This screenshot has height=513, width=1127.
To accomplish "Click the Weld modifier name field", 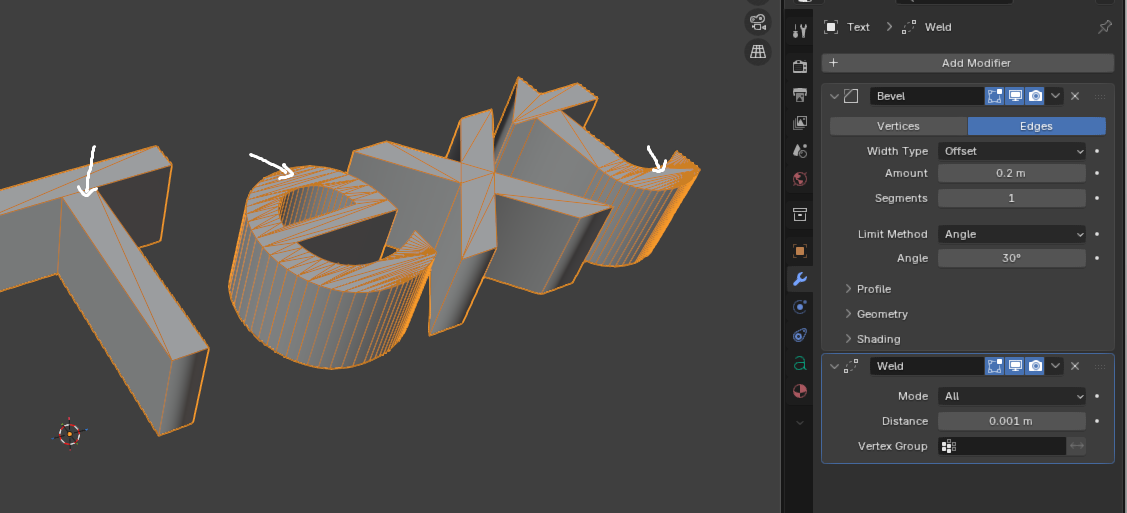I will tap(927, 366).
